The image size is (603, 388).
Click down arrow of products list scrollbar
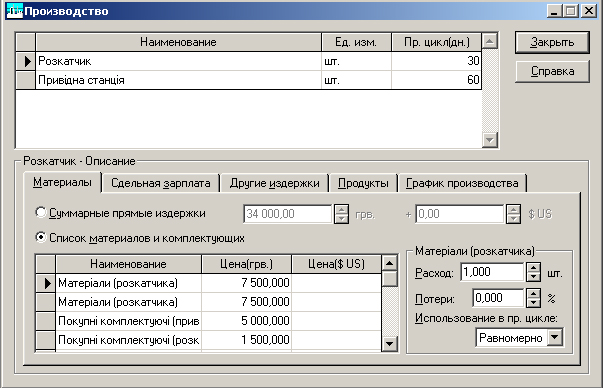490,140
